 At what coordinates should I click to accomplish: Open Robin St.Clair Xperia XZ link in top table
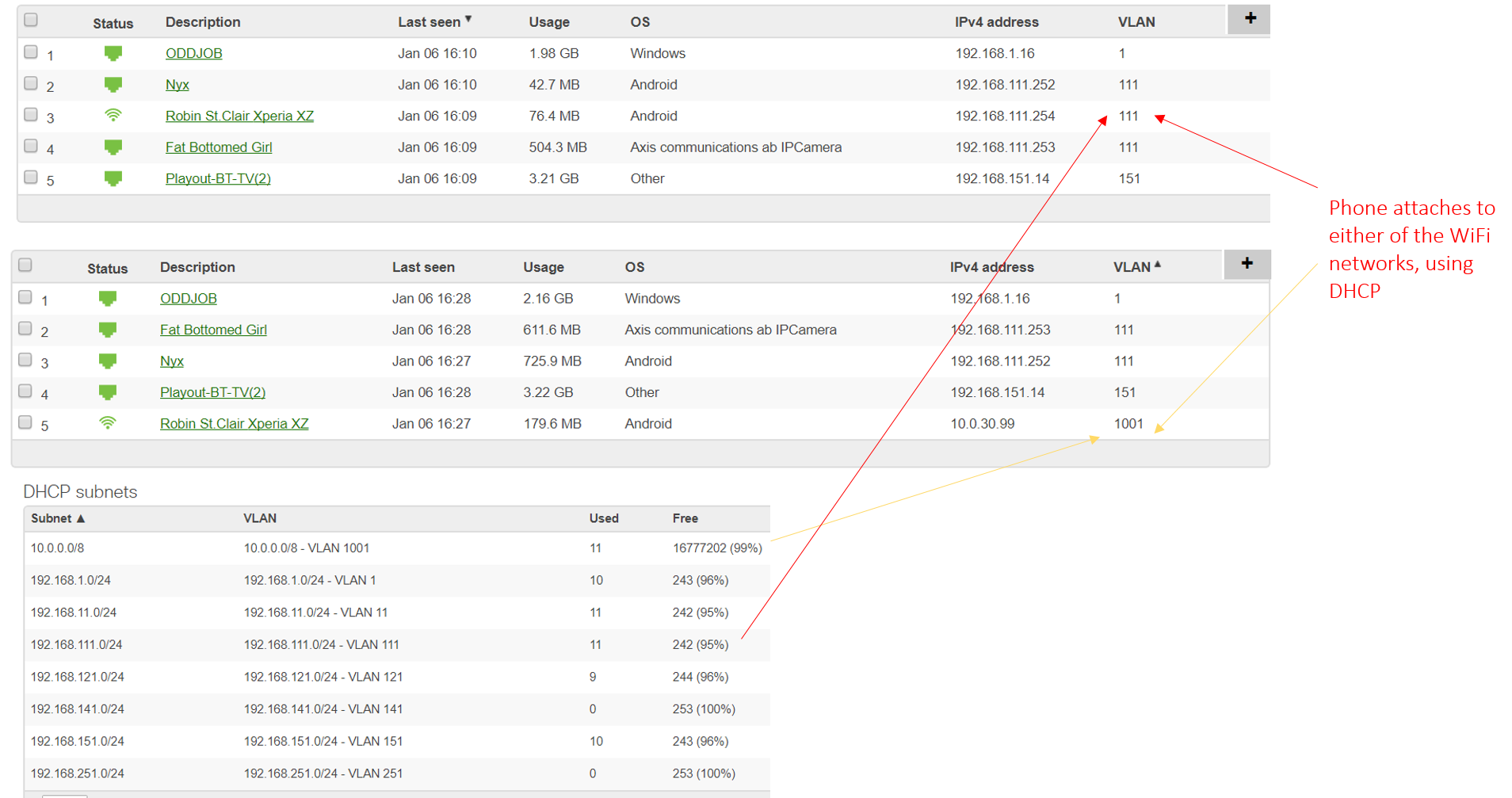pos(239,116)
